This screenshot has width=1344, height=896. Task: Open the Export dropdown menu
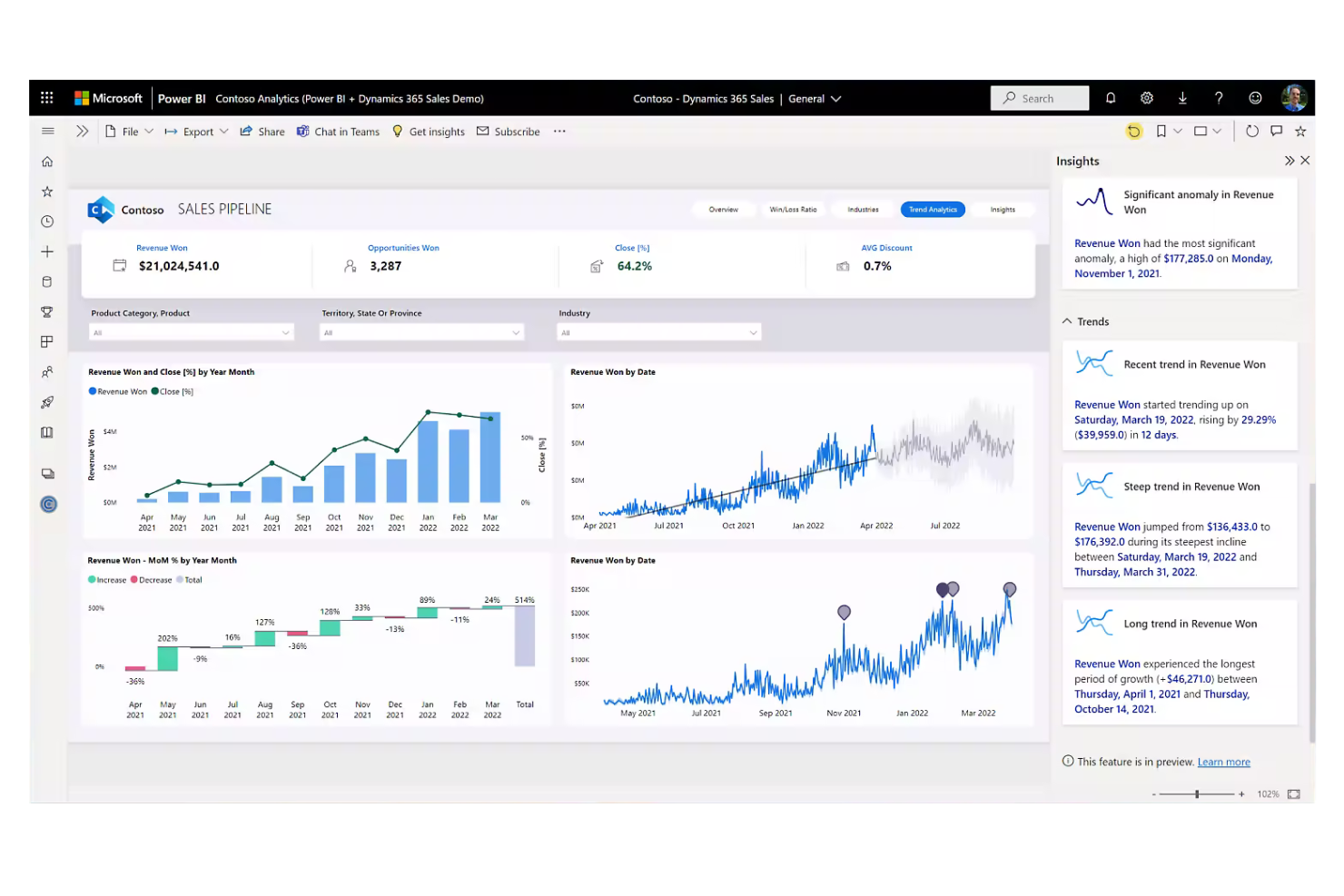pos(196,132)
